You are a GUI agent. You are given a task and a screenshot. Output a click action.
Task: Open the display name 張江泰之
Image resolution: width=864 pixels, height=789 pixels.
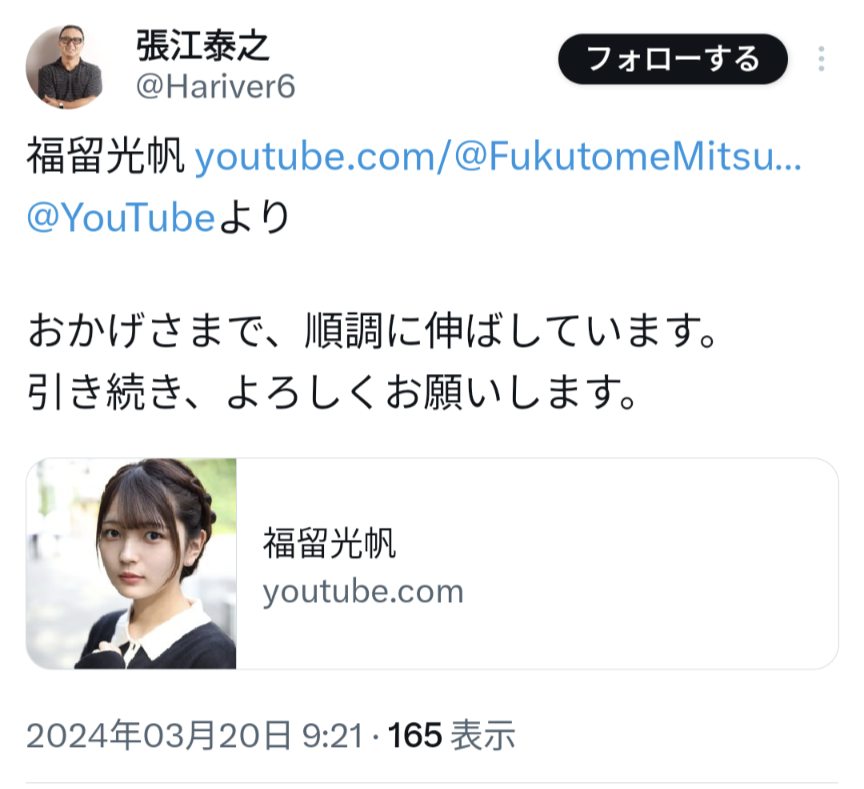click(203, 45)
